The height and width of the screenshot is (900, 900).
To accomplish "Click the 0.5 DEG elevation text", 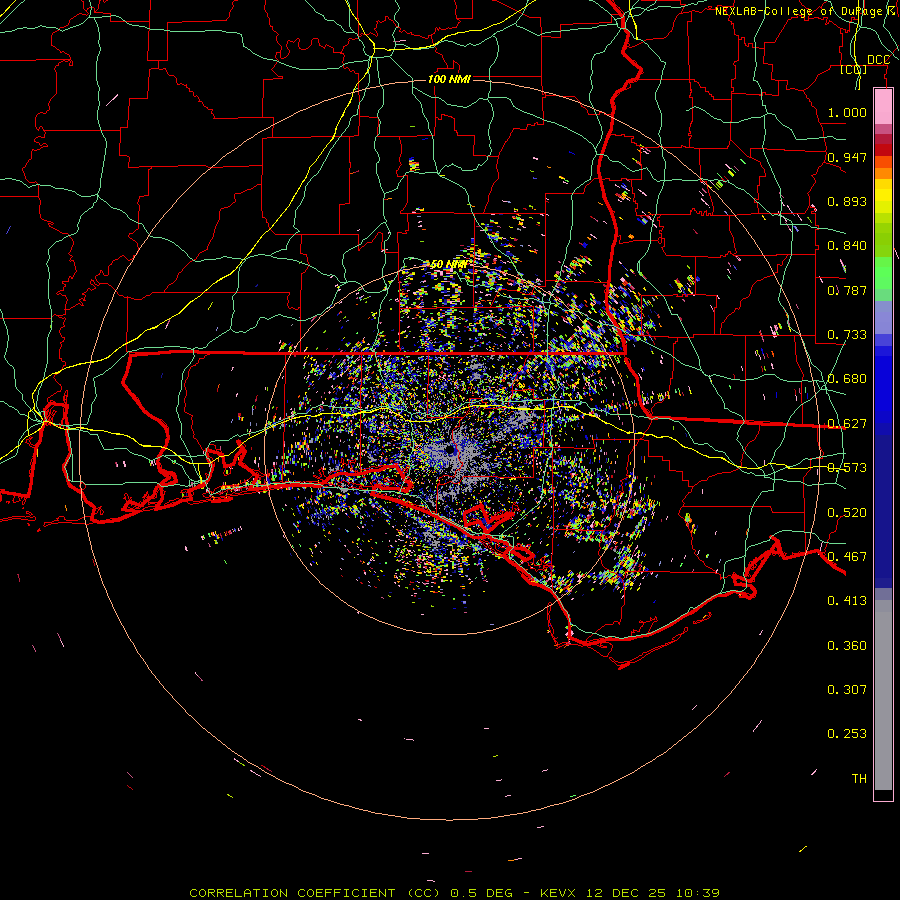I will coord(481,893).
